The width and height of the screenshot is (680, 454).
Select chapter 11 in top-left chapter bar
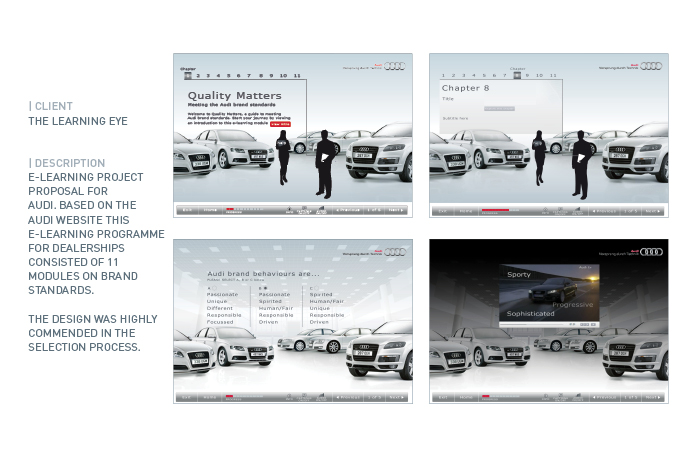(x=297, y=75)
